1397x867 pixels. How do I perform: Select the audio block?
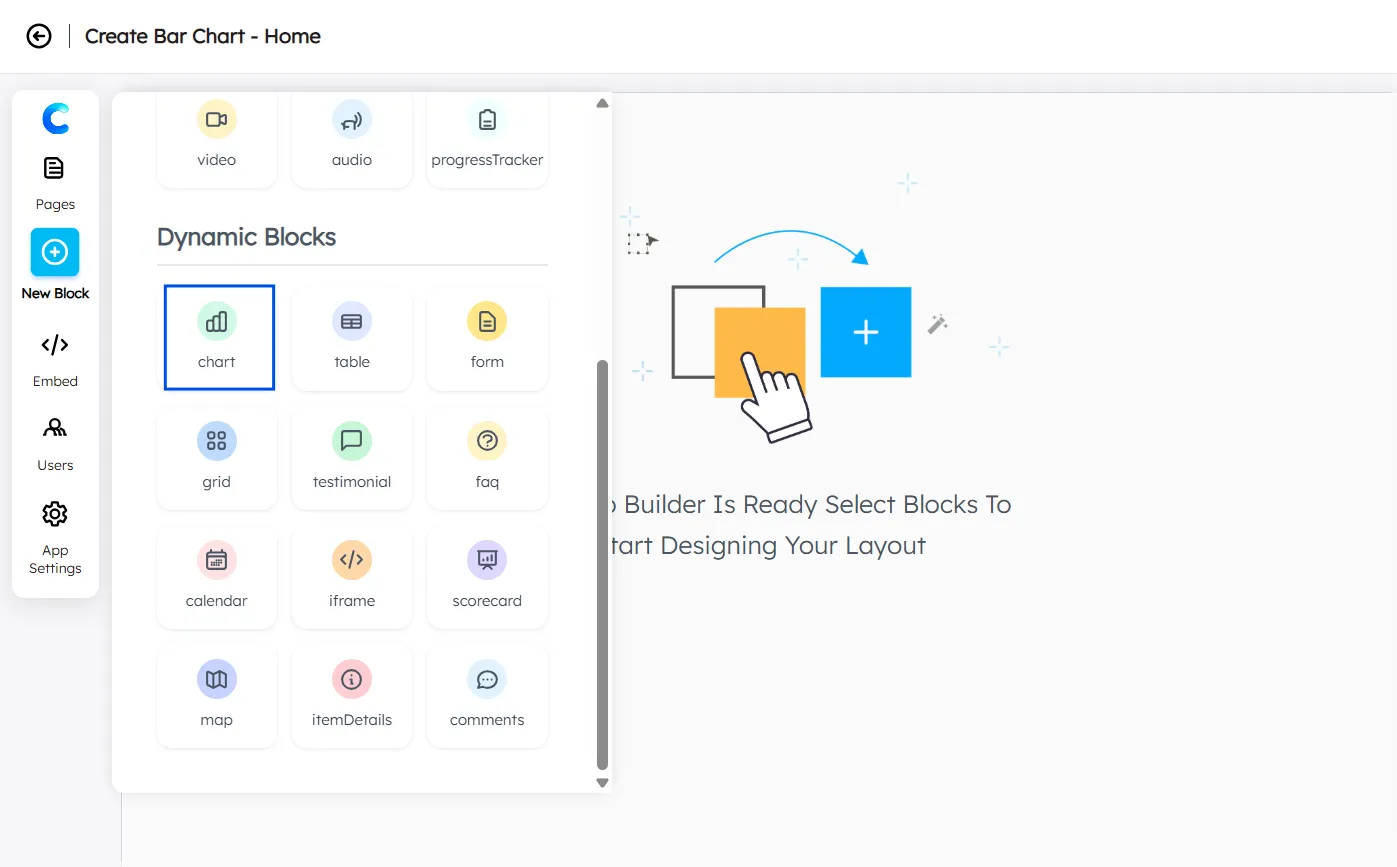click(x=351, y=135)
